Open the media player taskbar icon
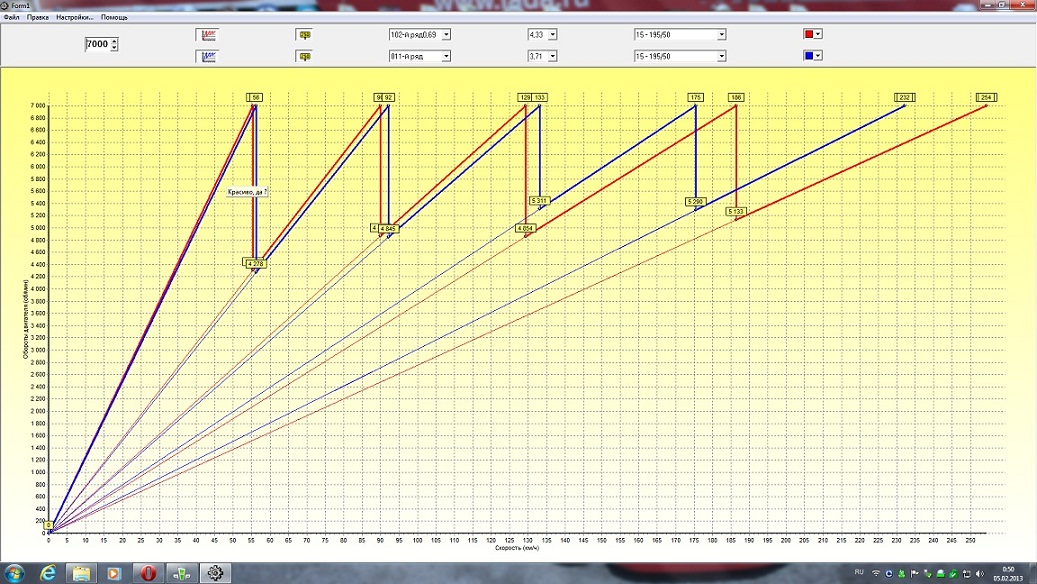The width and height of the screenshot is (1037, 584). (114, 573)
